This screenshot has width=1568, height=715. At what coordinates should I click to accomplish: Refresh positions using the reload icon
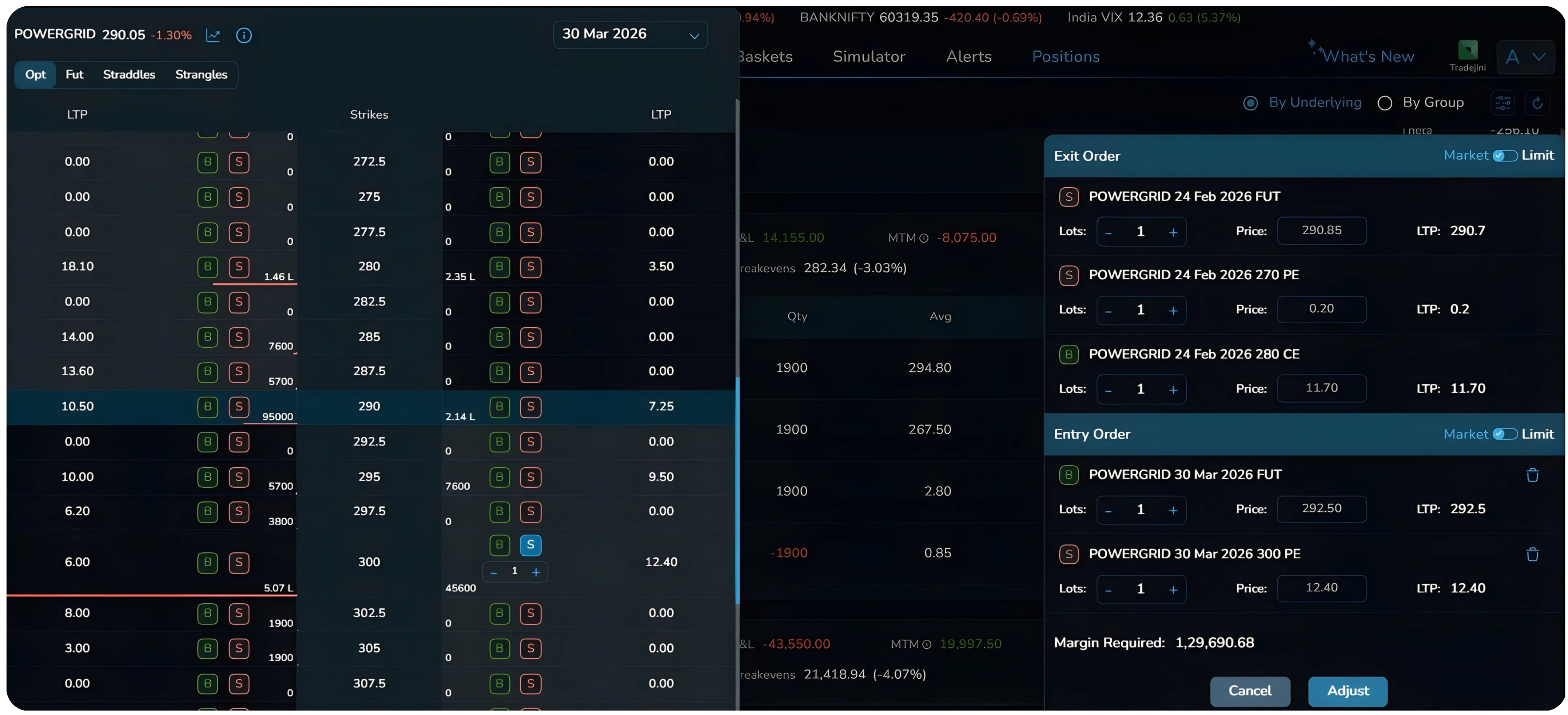[1537, 102]
